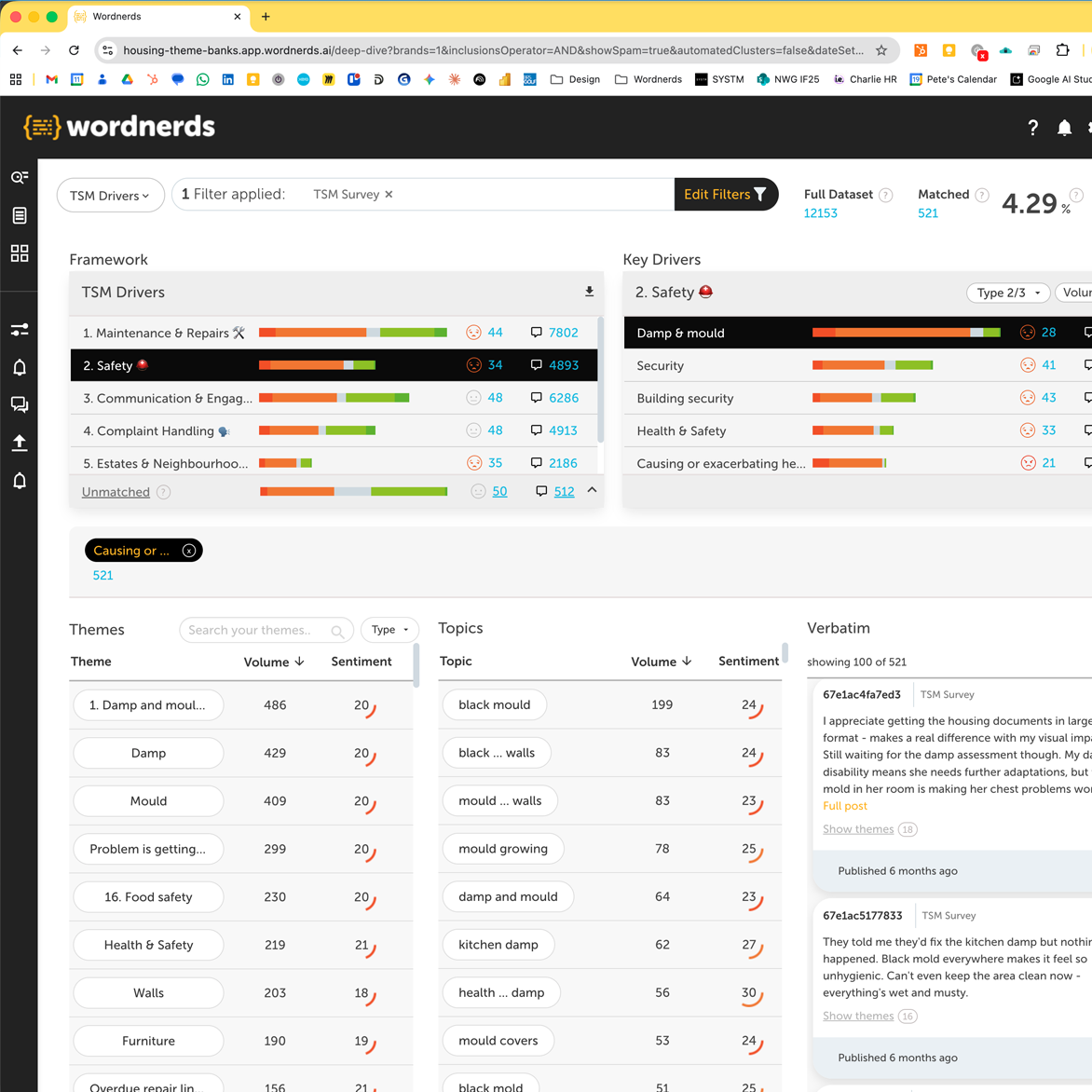
Task: Open the help question mark icon in header
Action: click(x=1032, y=128)
